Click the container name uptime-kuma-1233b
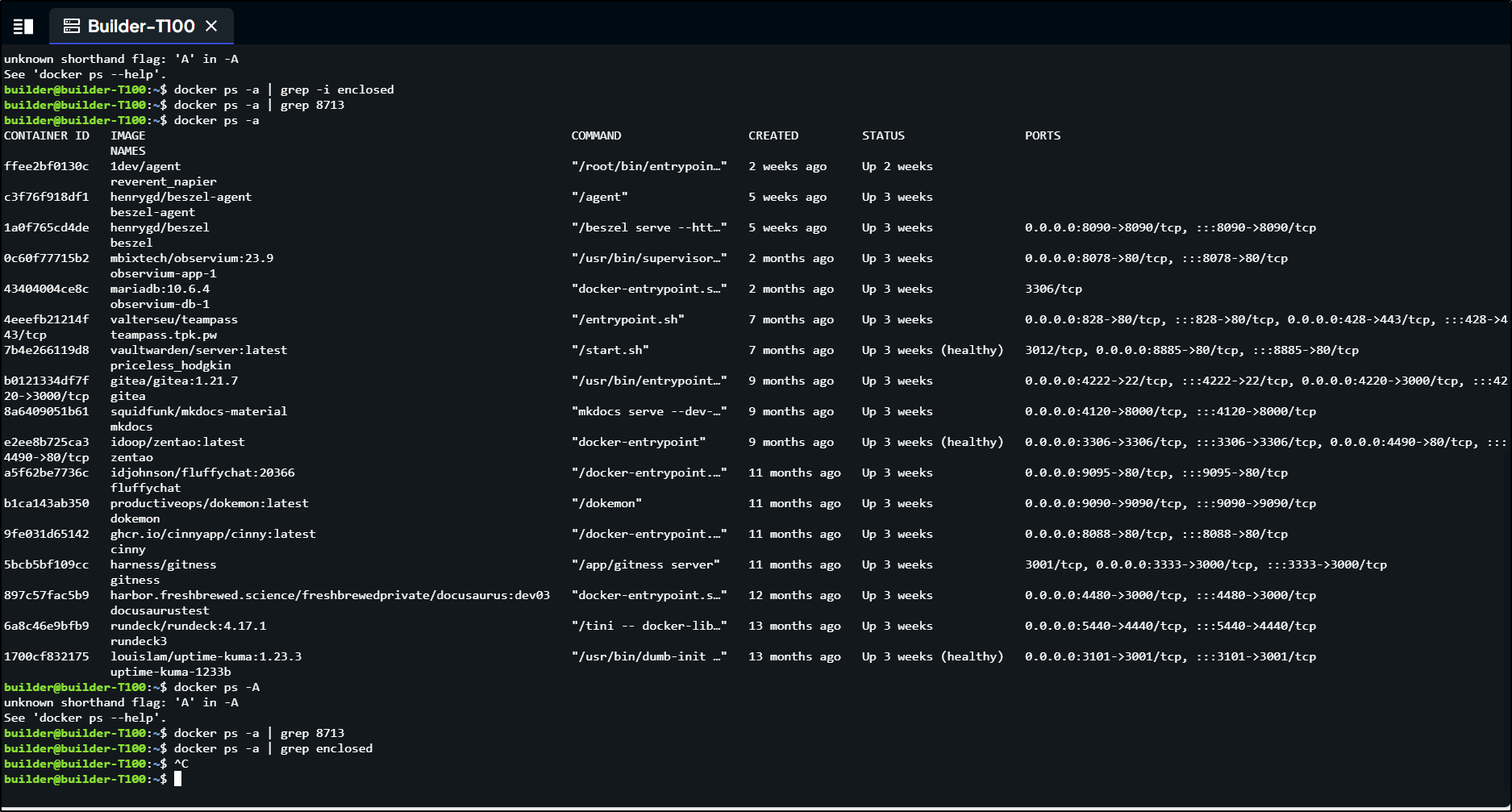1512x812 pixels. (x=171, y=672)
